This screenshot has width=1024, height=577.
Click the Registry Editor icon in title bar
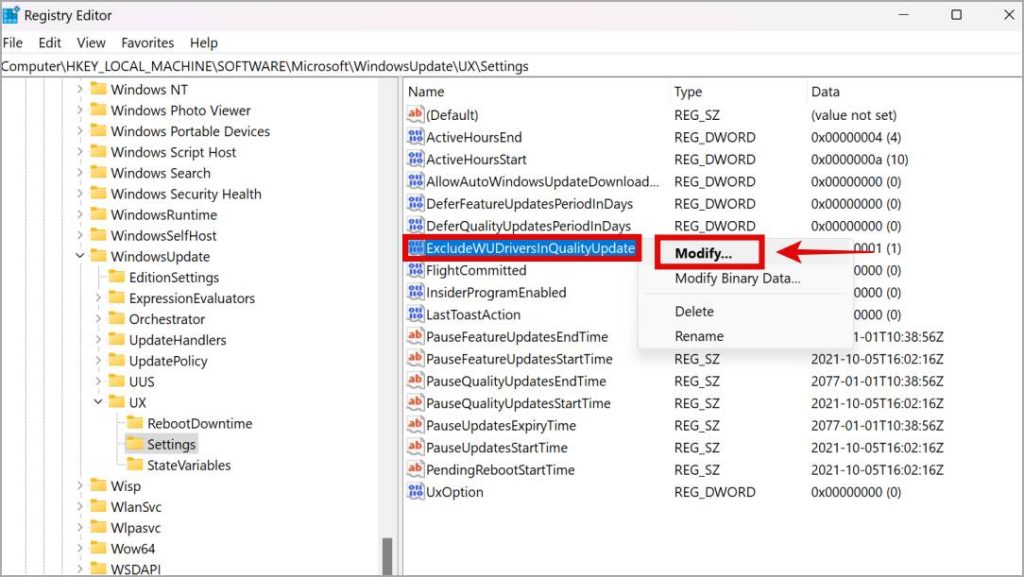(x=13, y=14)
